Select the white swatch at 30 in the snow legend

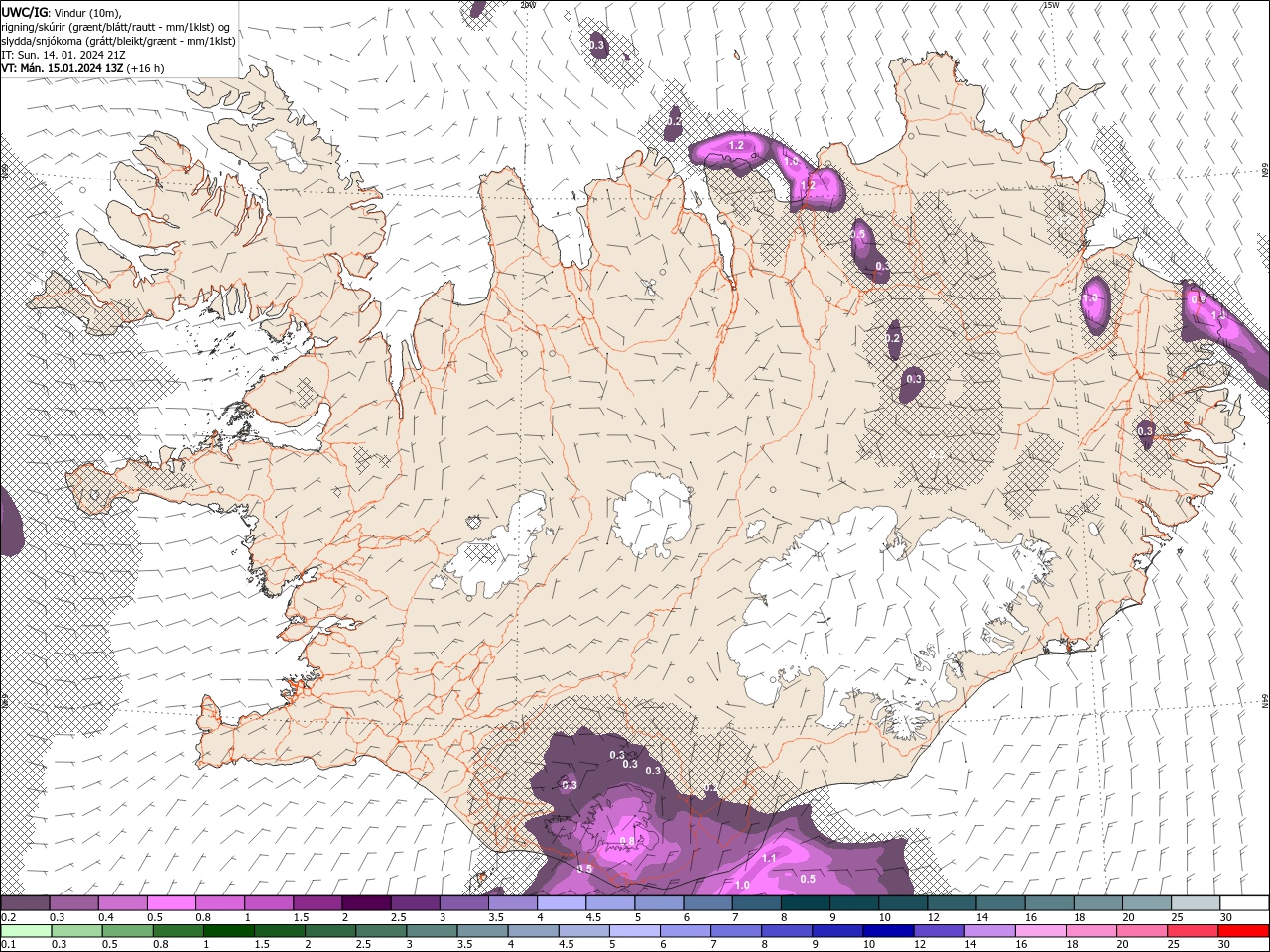point(1244,903)
